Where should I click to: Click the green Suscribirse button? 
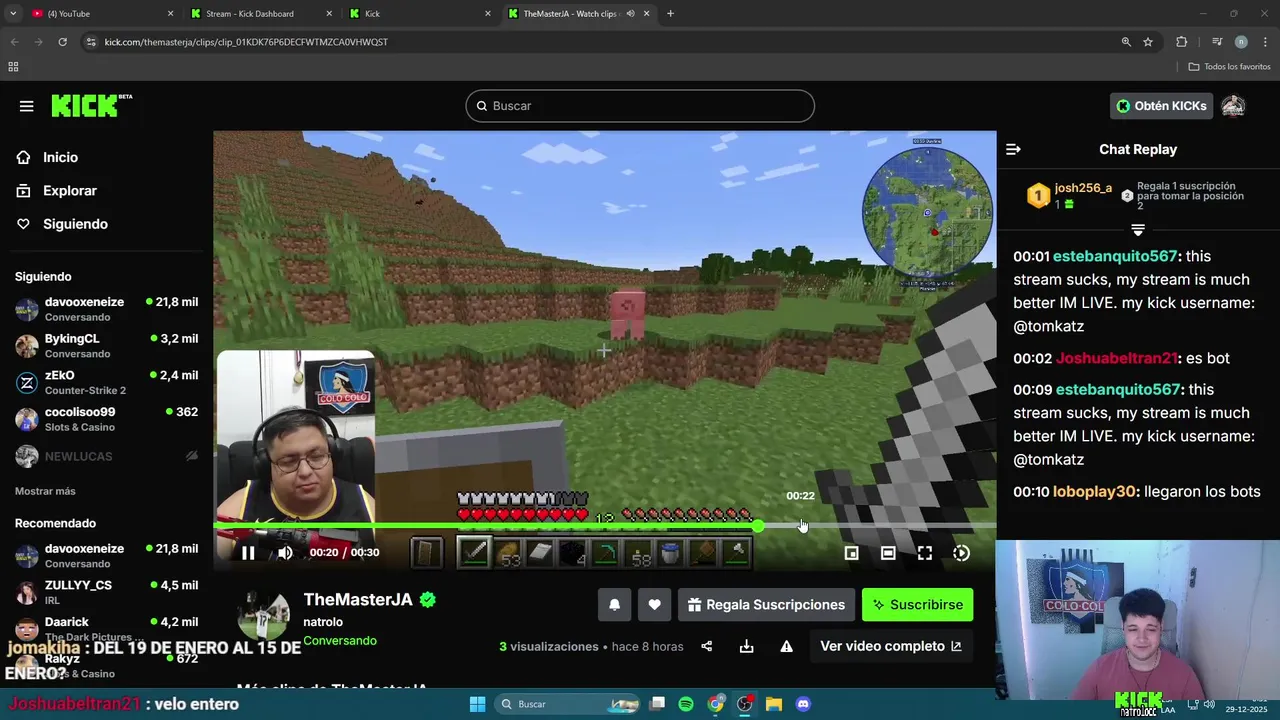coord(917,604)
